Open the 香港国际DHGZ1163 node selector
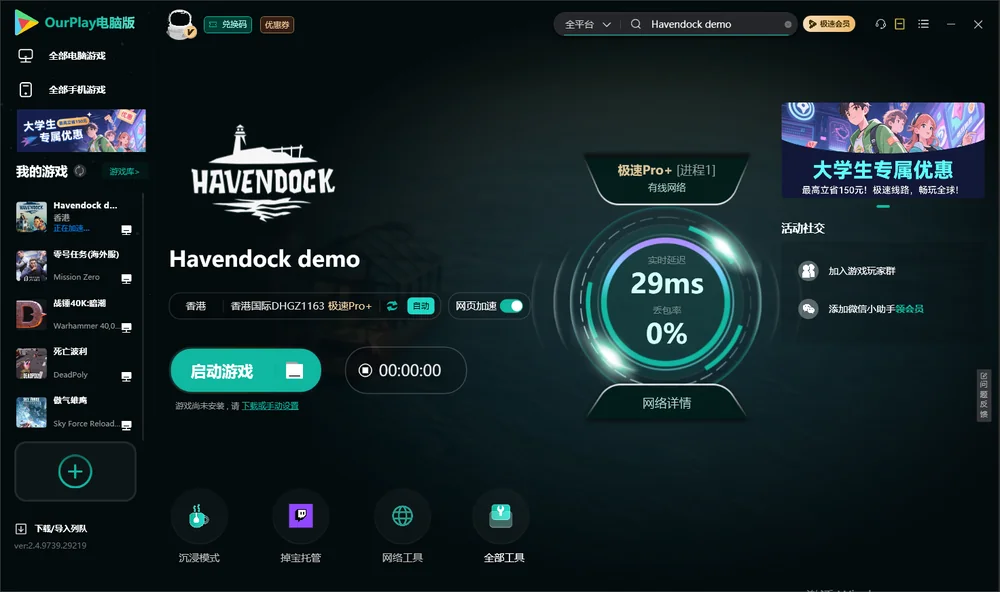 pos(301,306)
